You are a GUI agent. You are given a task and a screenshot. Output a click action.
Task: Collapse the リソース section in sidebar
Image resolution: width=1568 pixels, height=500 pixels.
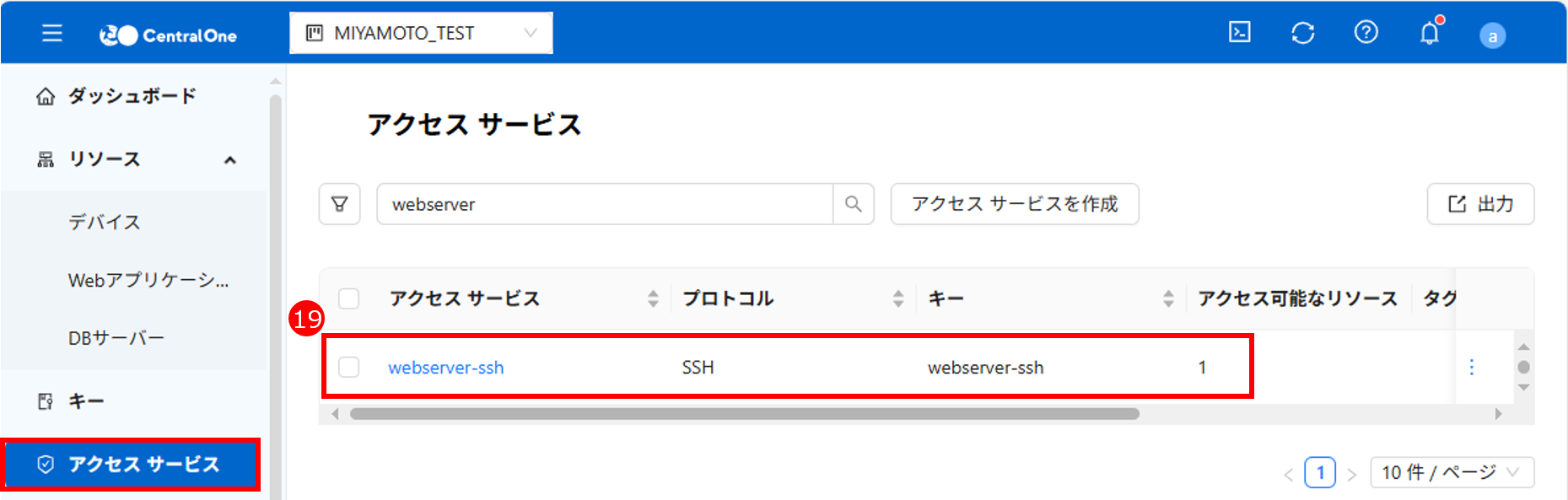point(229,160)
